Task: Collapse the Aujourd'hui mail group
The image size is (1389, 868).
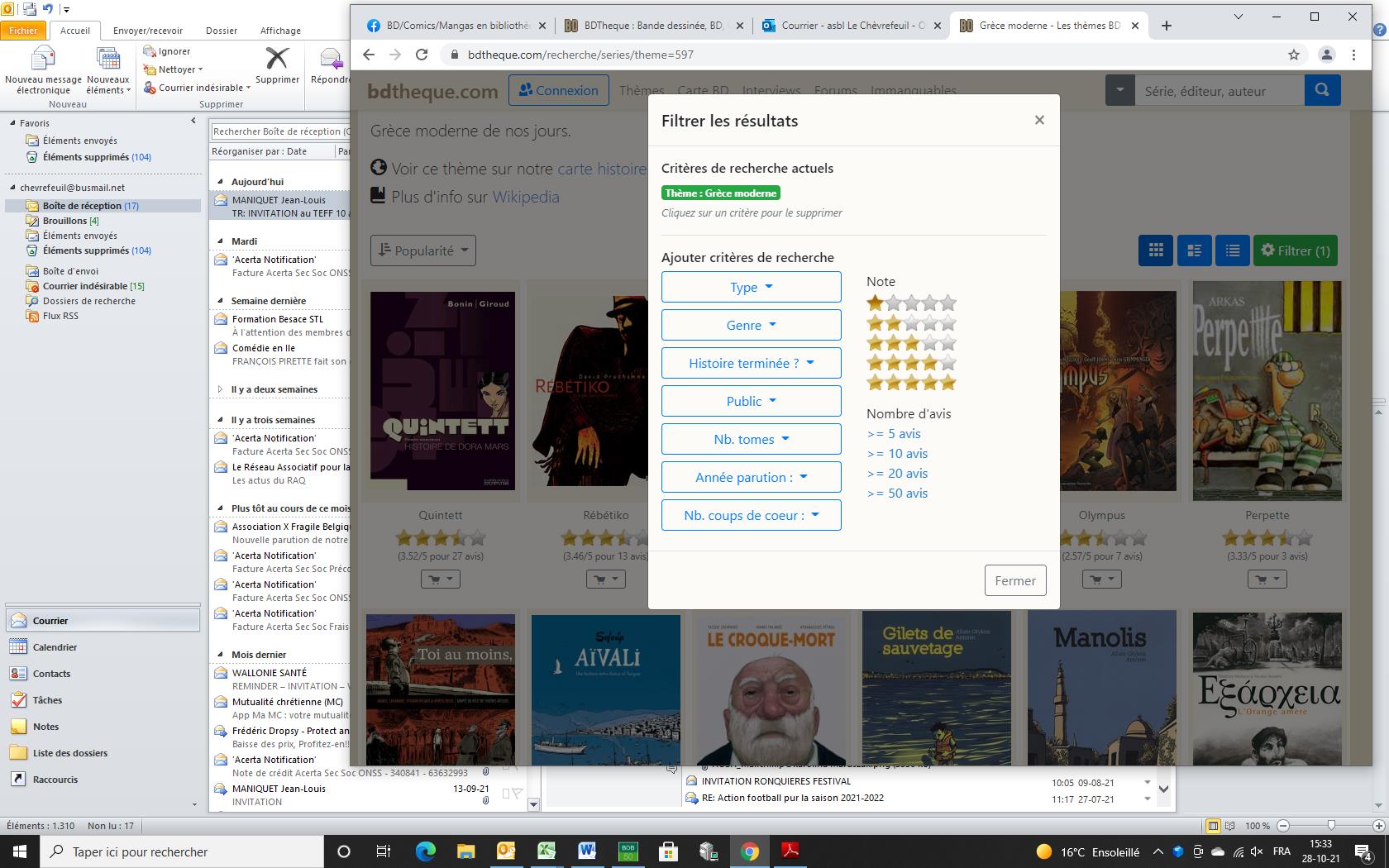Action: coord(220,182)
